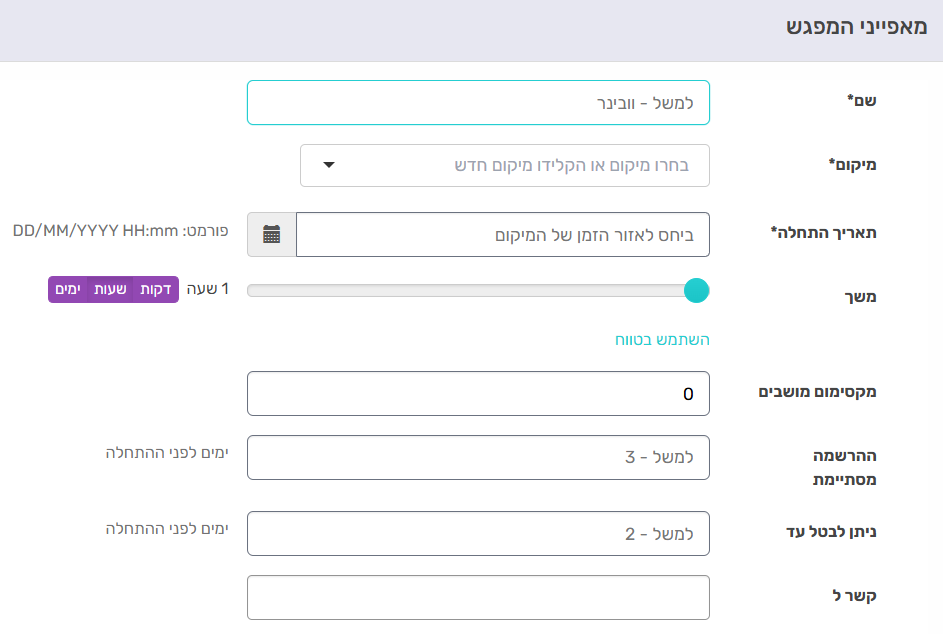The width and height of the screenshot is (943, 634).
Task: Open the calendar date picker icon
Action: (272, 235)
